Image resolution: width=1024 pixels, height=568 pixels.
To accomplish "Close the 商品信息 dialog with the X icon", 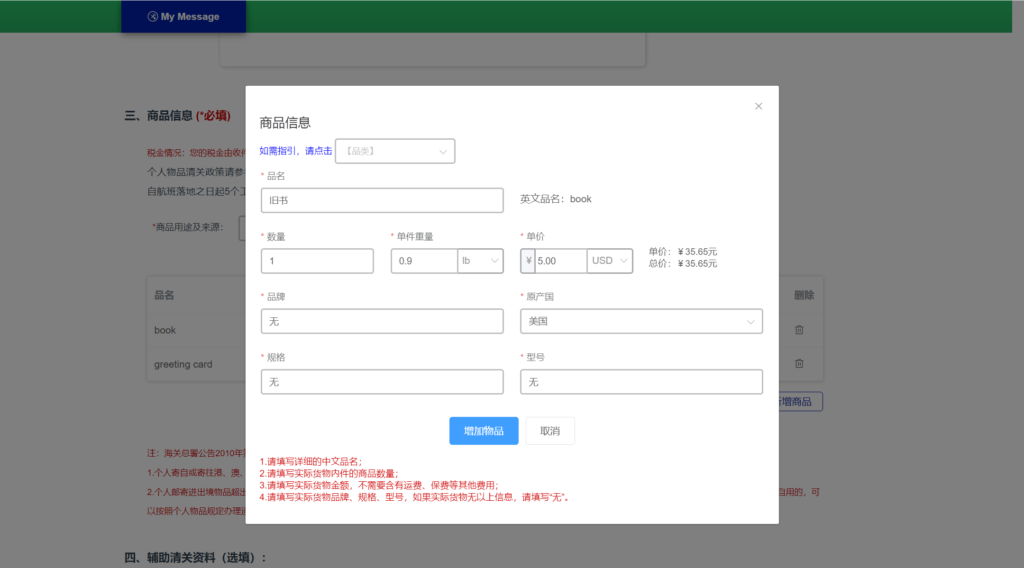I will click(x=758, y=106).
